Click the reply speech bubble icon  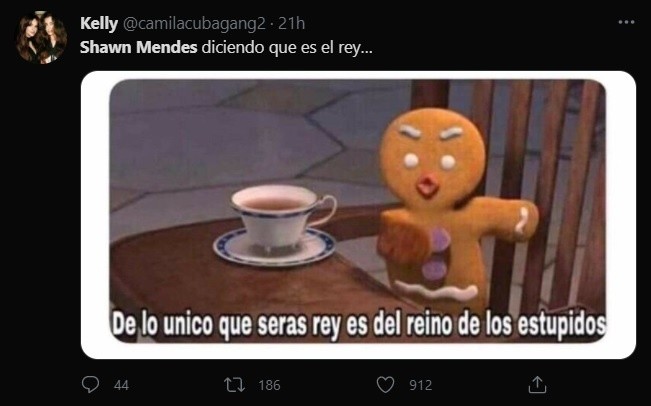tap(90, 384)
